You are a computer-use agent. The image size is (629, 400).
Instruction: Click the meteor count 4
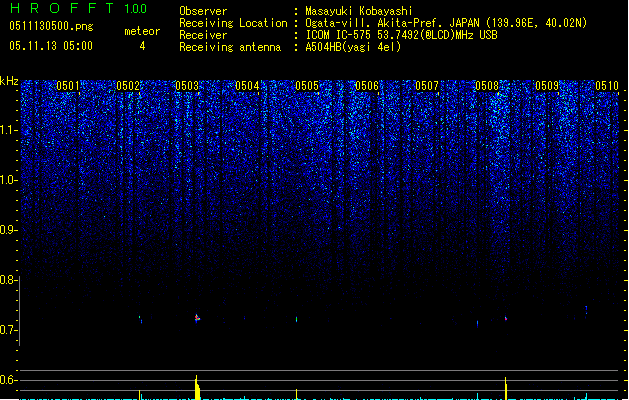click(142, 46)
